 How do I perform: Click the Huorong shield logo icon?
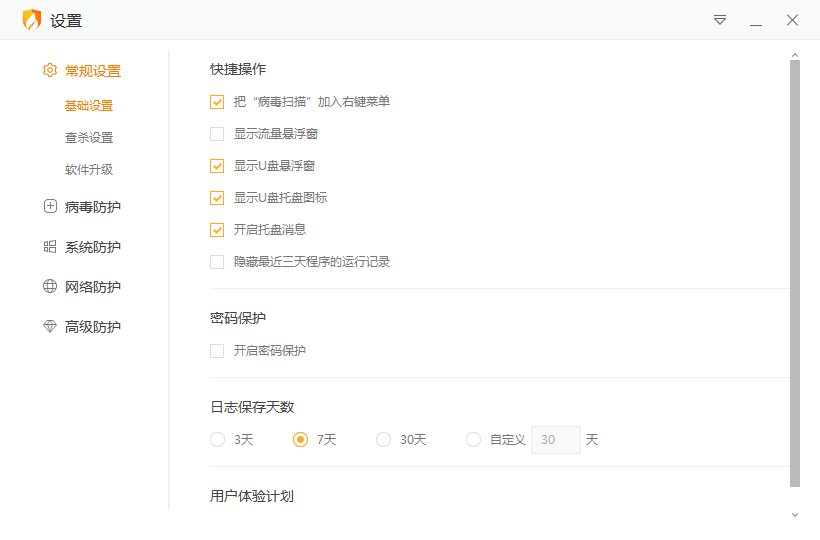coord(32,20)
